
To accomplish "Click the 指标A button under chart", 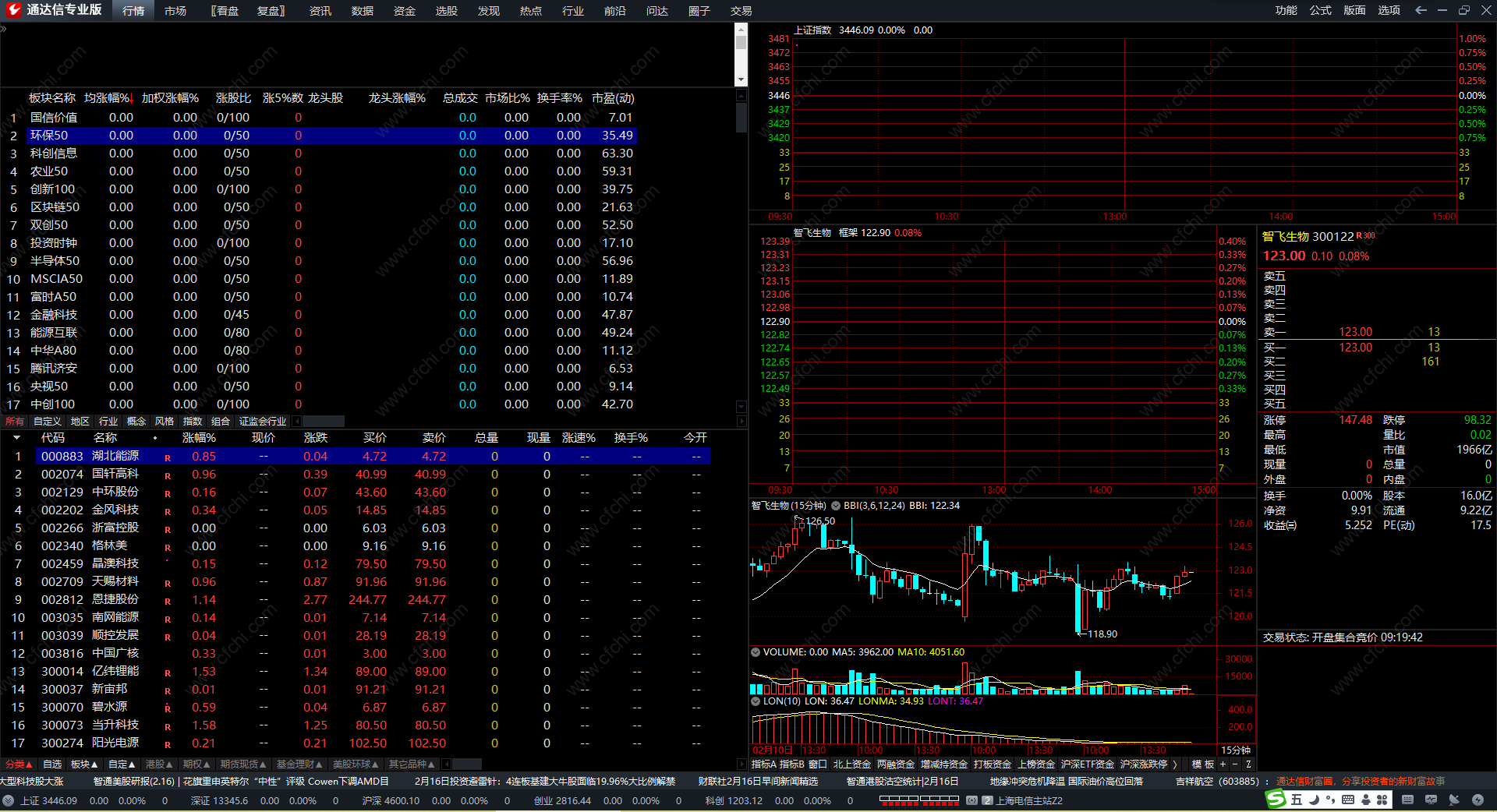I will pos(764,764).
